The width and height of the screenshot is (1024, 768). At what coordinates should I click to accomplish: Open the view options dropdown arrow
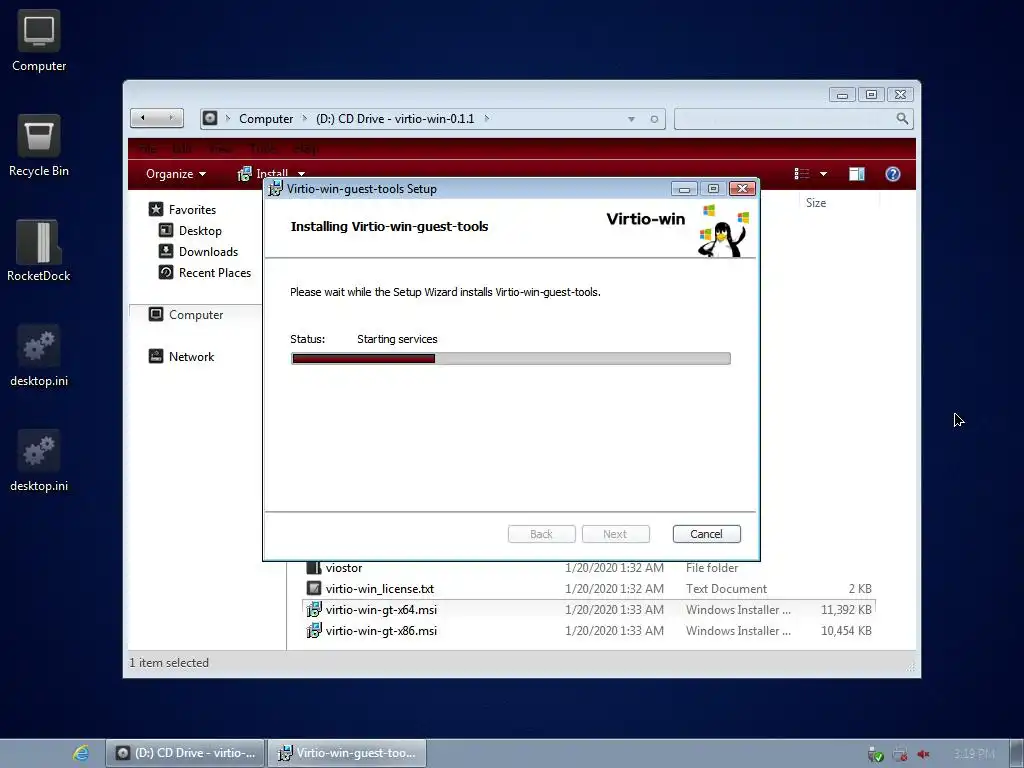tap(823, 174)
